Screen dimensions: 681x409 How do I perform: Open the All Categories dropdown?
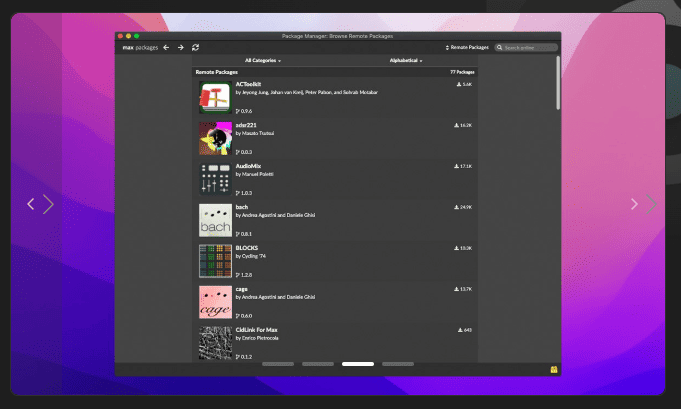pyautogui.click(x=263, y=60)
